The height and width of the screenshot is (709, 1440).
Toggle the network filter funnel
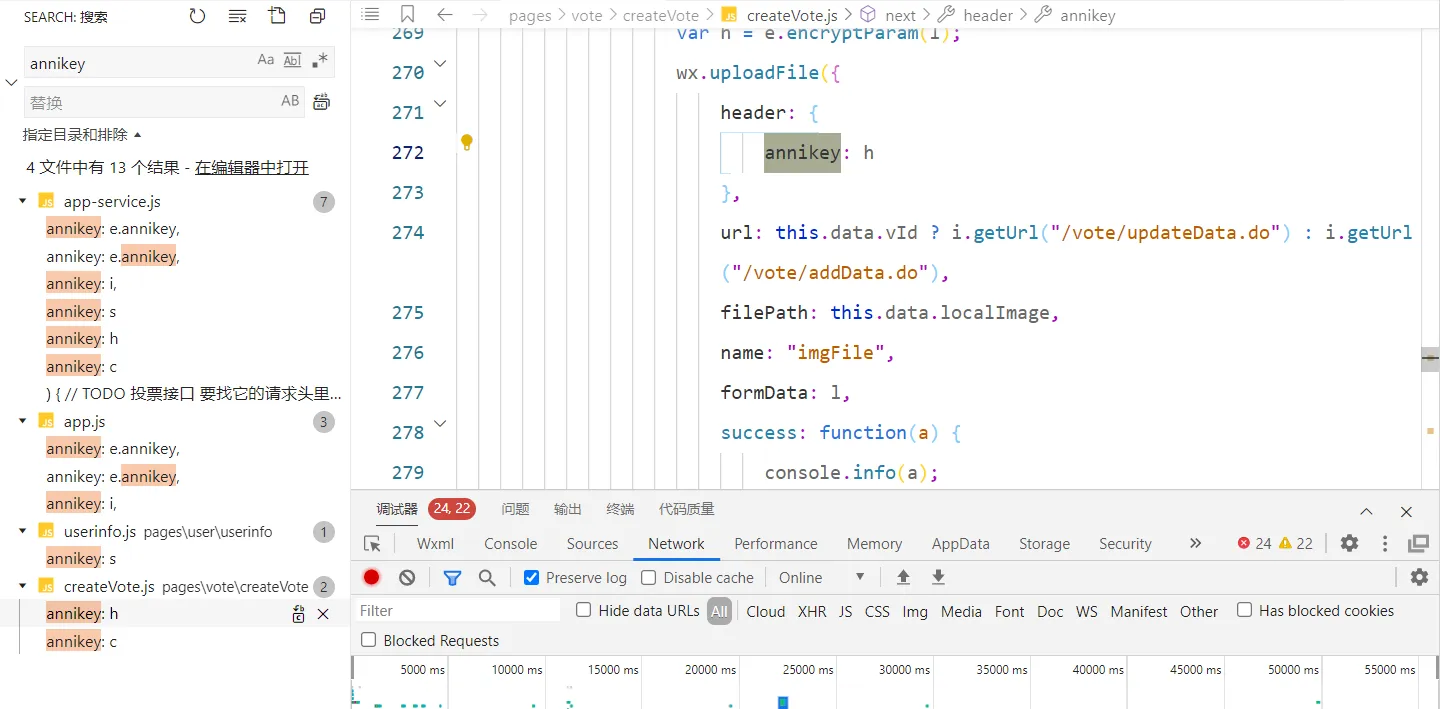click(x=452, y=577)
